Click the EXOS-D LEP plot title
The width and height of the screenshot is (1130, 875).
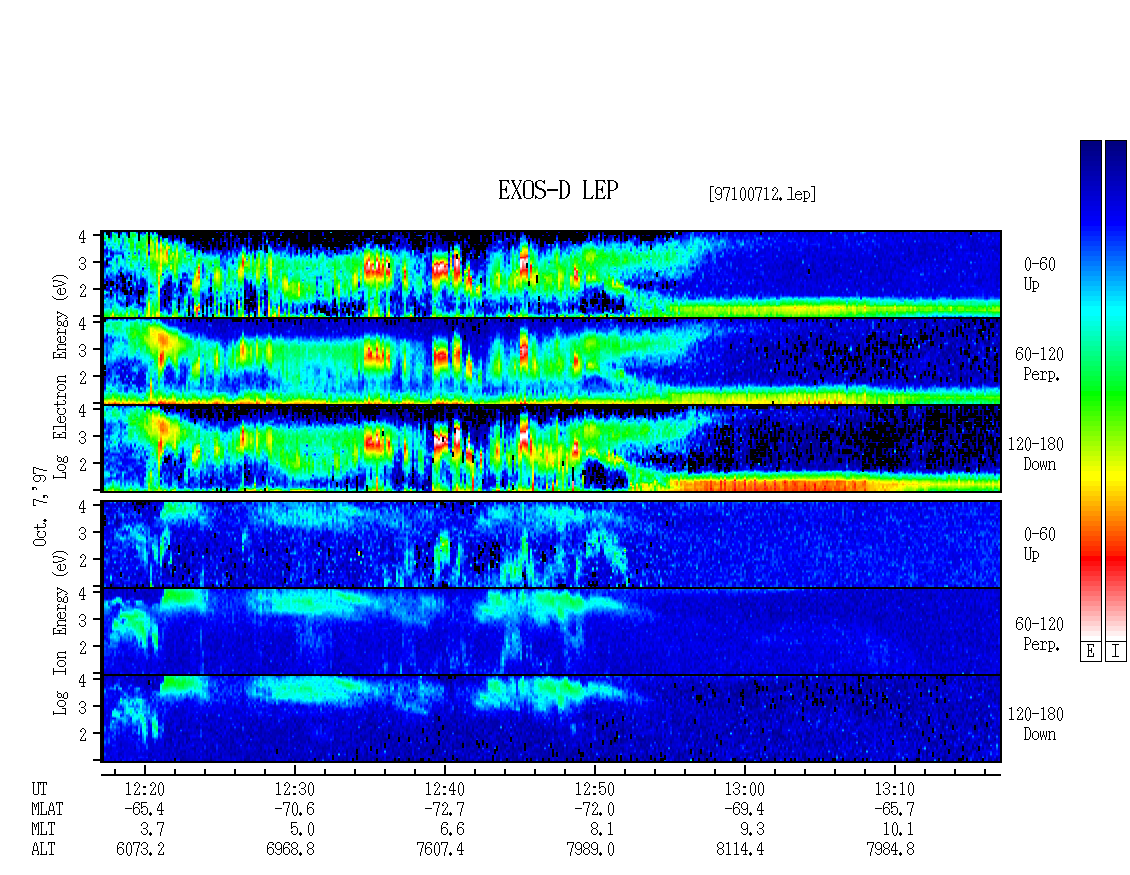(558, 191)
